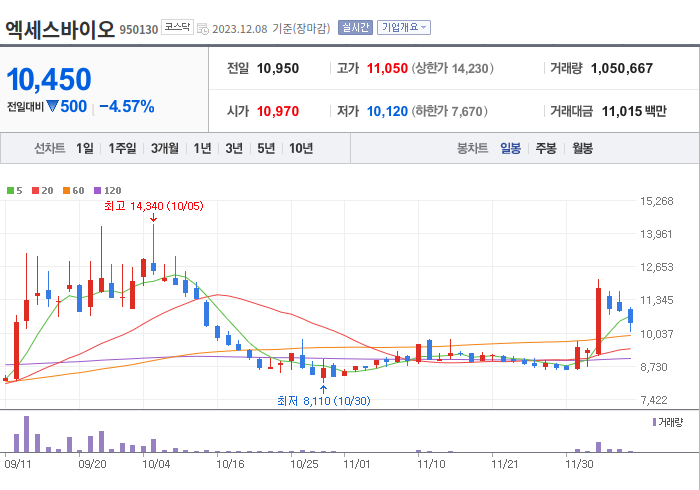This screenshot has height=490, width=700.
Task: Click the 저가 value 10,120
Action: (387, 111)
